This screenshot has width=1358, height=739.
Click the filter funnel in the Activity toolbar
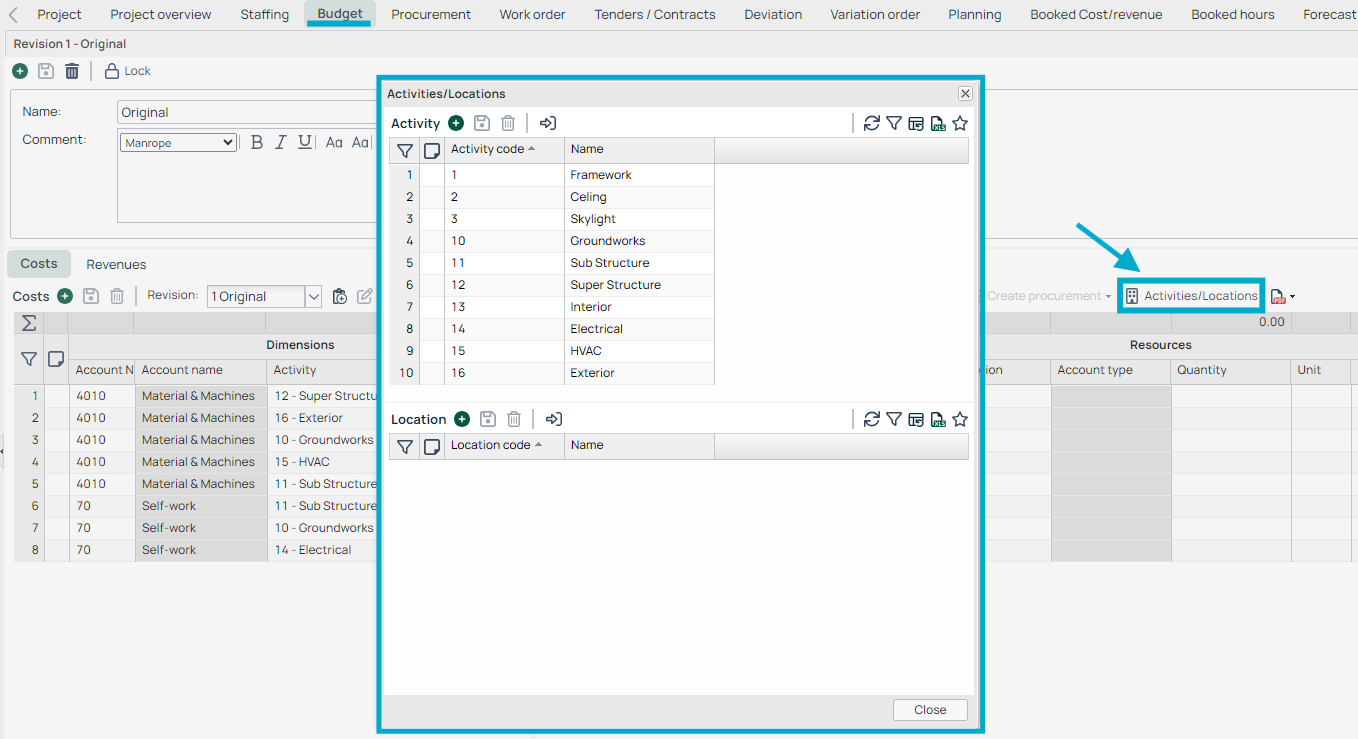pos(894,123)
